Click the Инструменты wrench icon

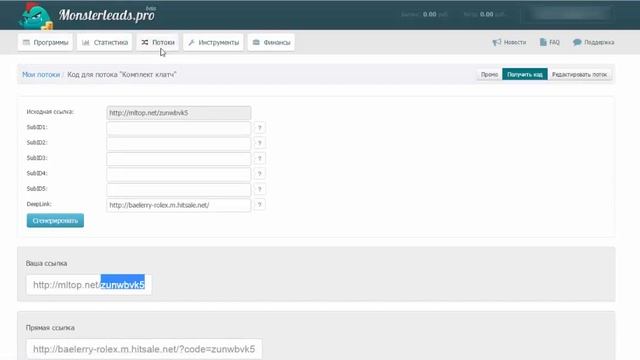point(191,42)
